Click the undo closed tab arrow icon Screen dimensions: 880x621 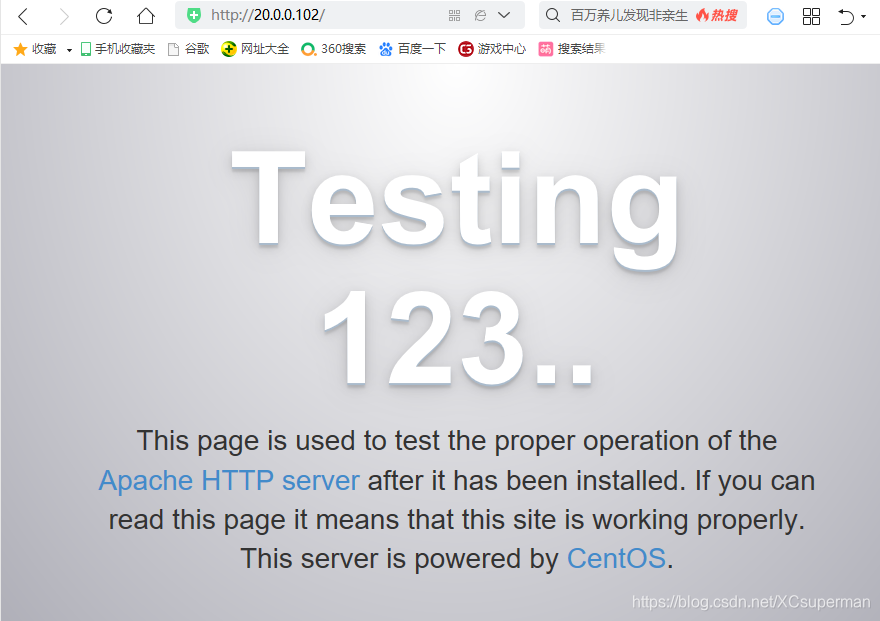(846, 16)
